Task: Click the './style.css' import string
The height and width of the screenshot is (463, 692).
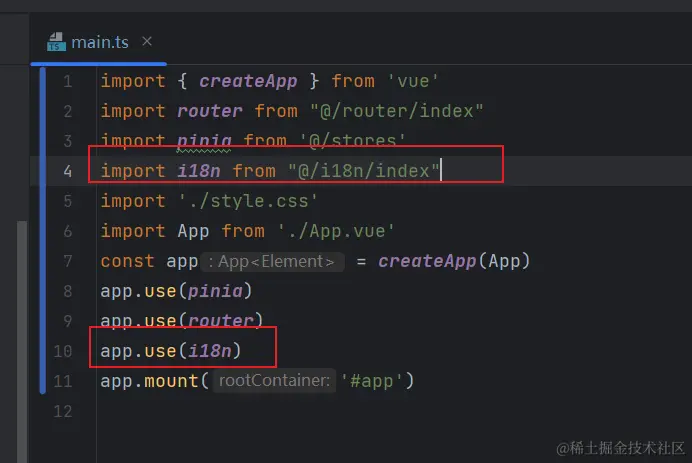Action: [x=248, y=201]
